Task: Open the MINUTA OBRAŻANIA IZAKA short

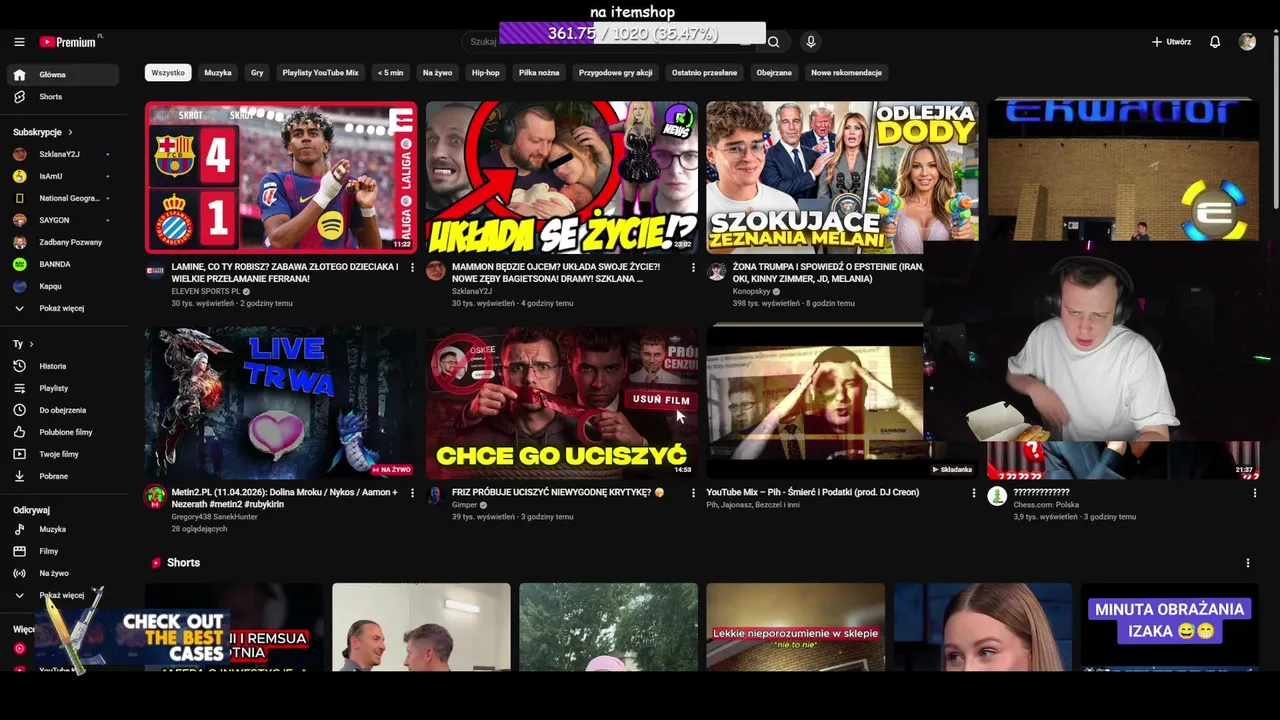Action: click(x=1170, y=627)
